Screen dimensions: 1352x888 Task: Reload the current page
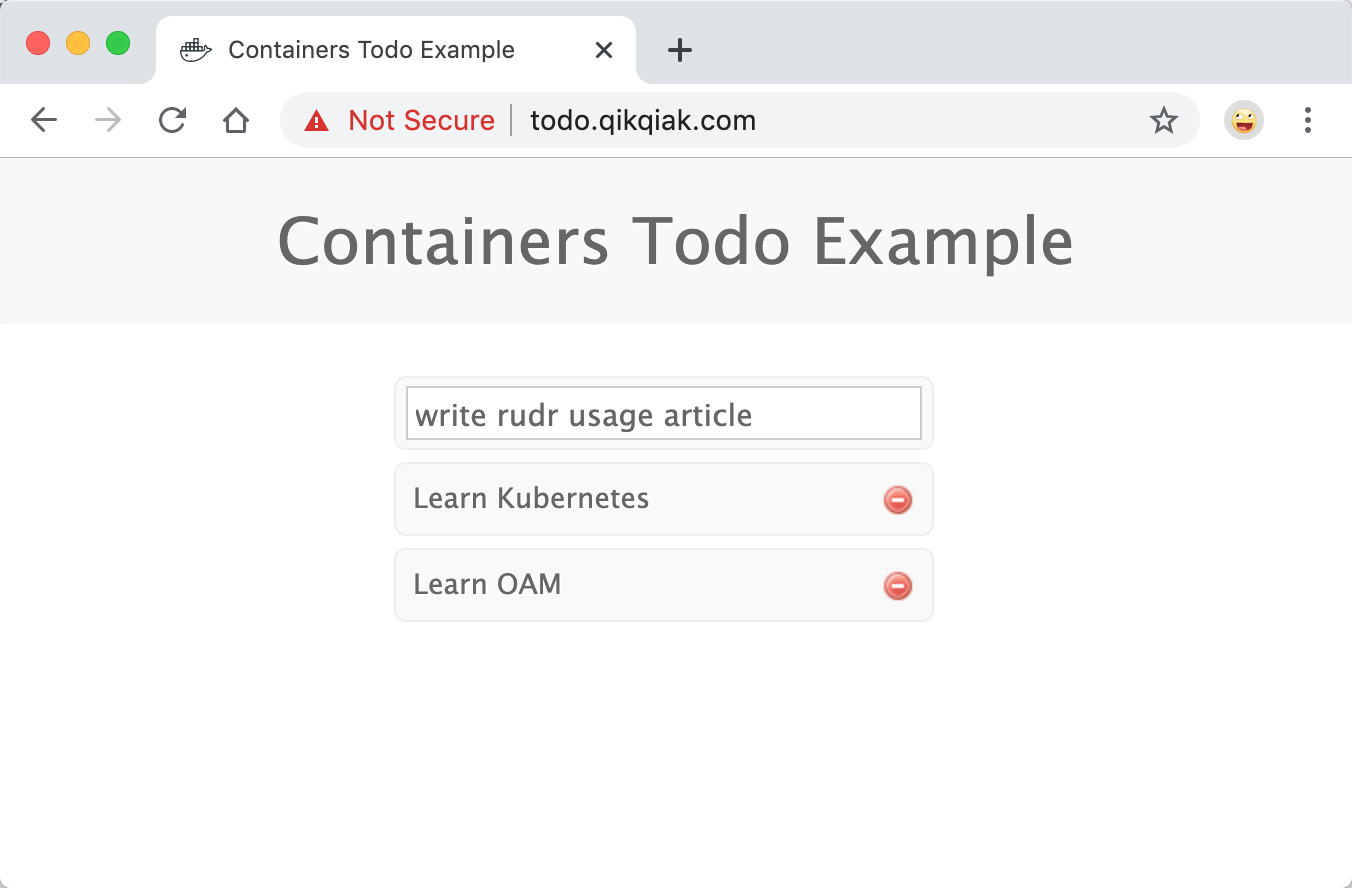172,121
